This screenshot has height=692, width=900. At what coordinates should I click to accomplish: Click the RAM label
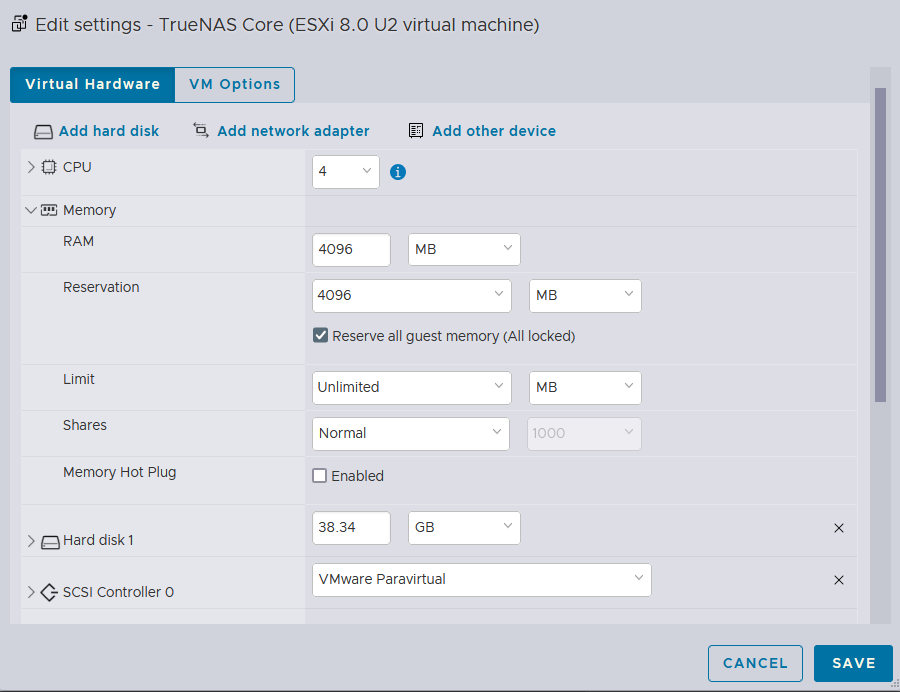[78, 241]
